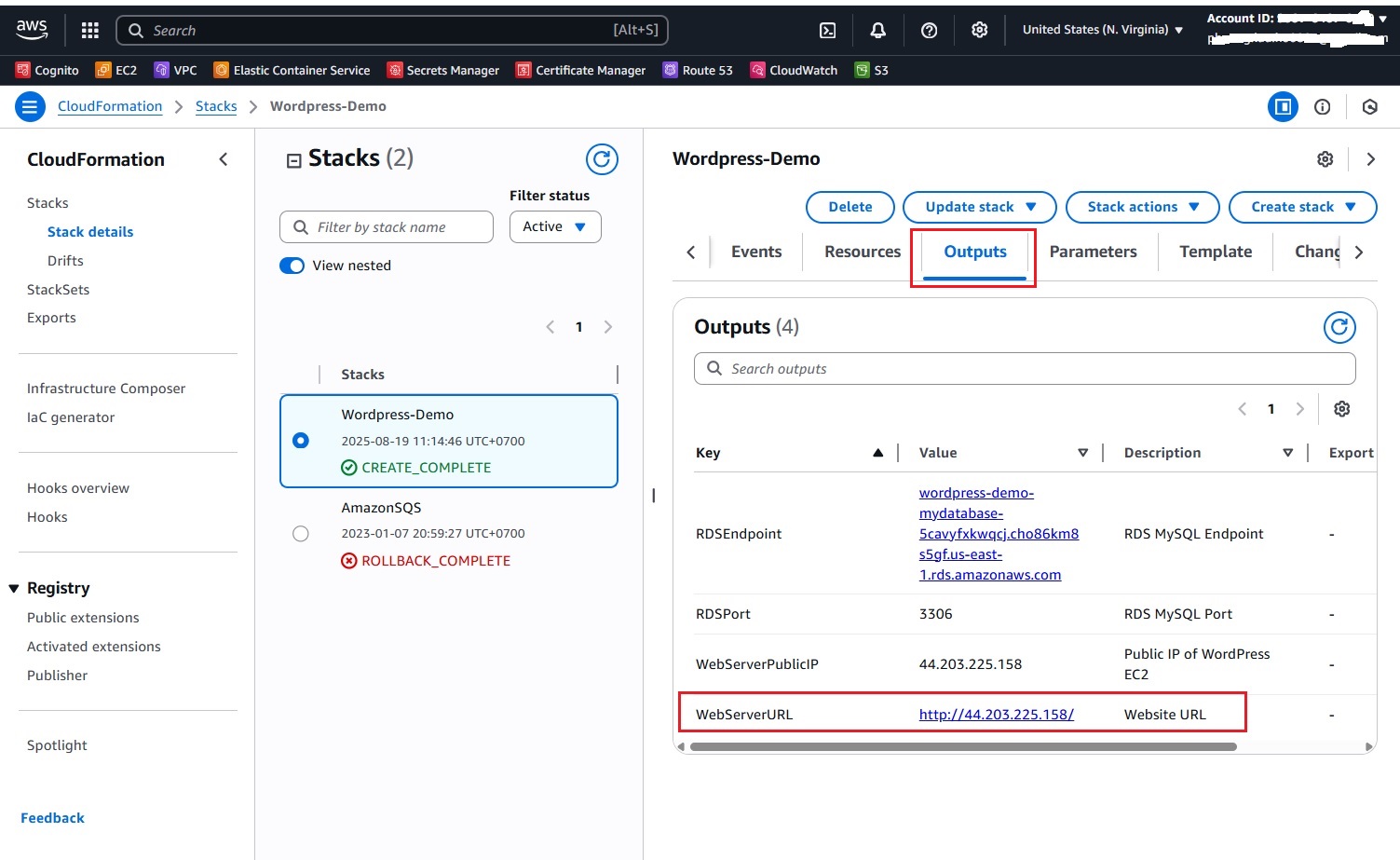1400x860 pixels.
Task: Open the notifications bell
Action: point(877,31)
